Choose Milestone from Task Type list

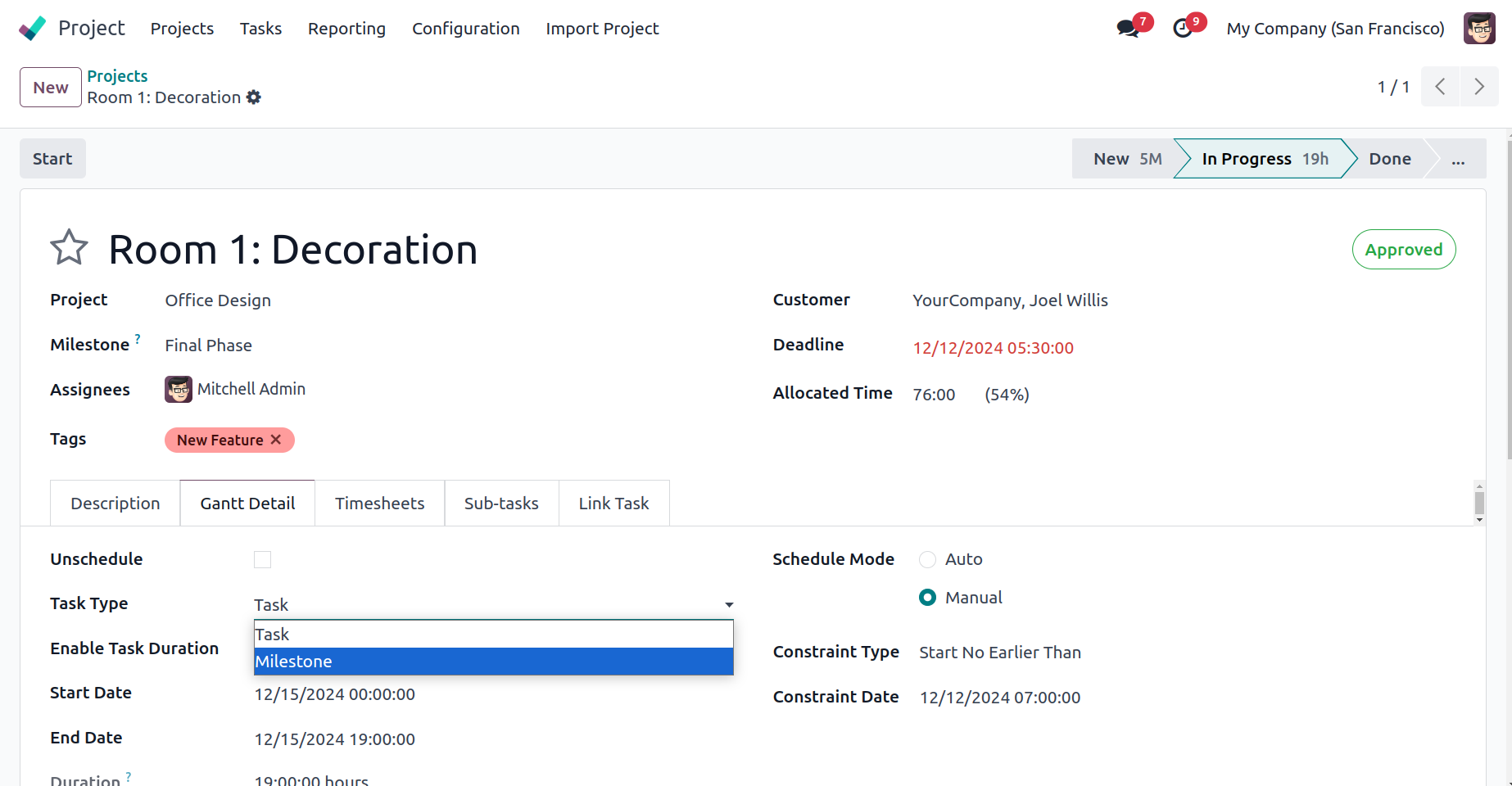coord(493,662)
